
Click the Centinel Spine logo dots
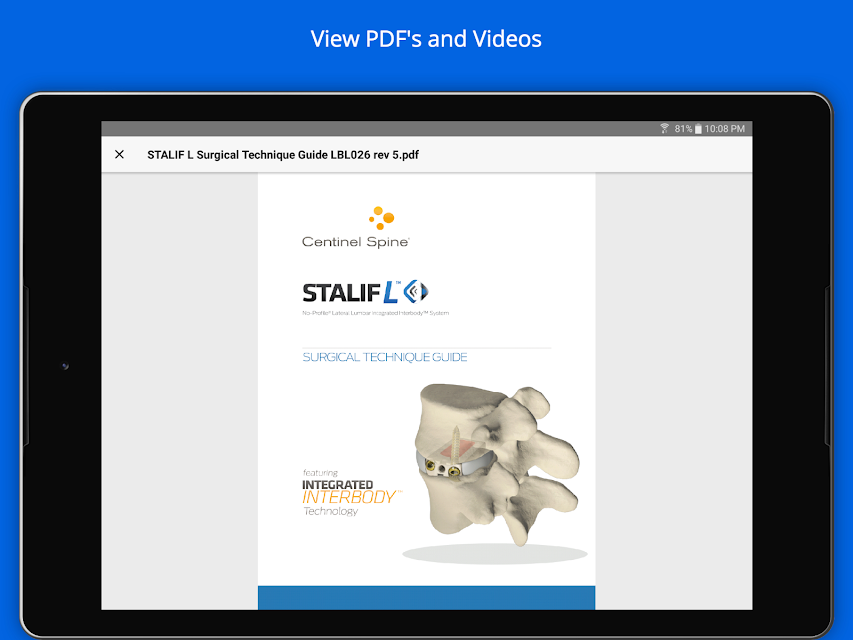point(381,218)
